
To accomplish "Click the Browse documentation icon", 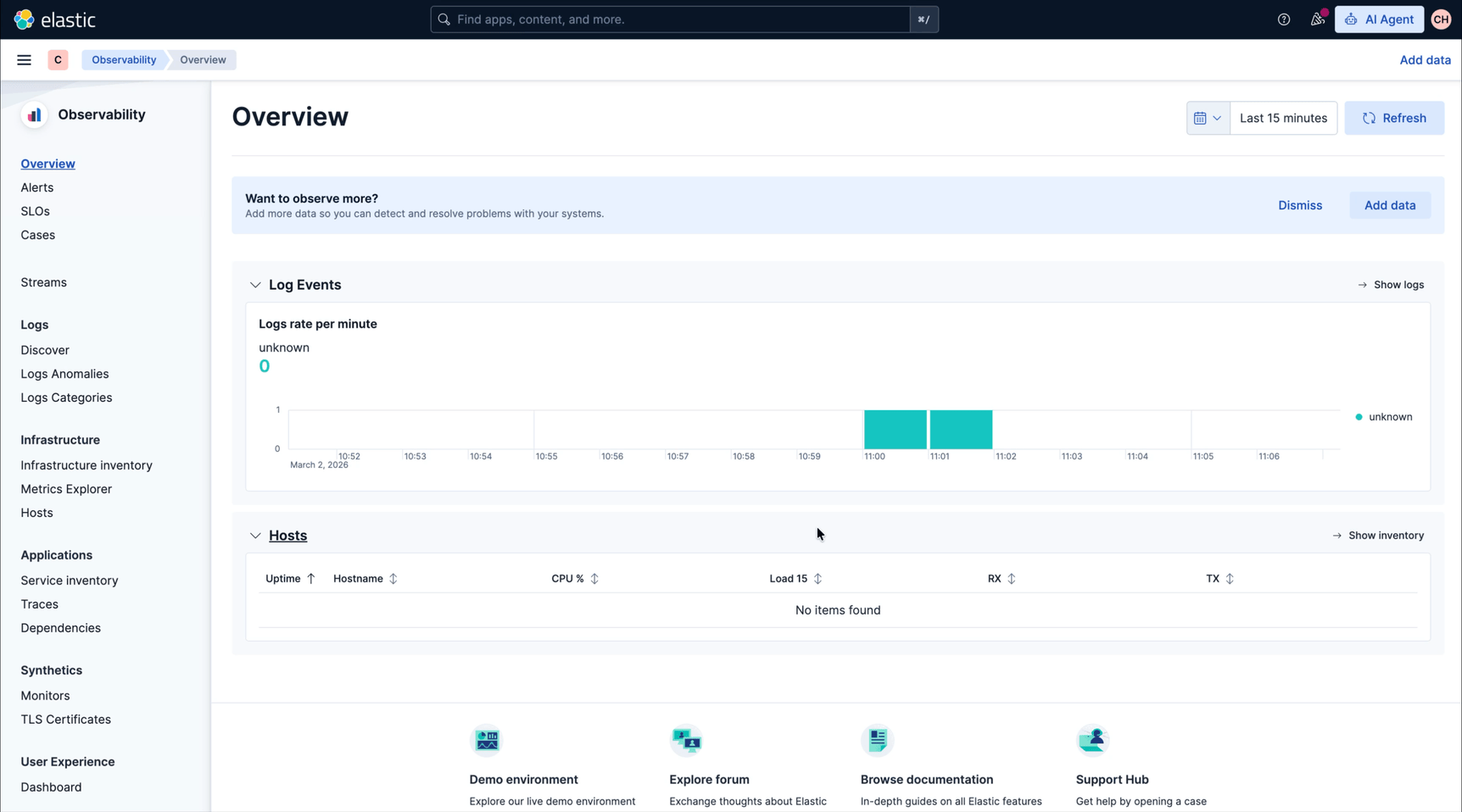I will [x=877, y=740].
